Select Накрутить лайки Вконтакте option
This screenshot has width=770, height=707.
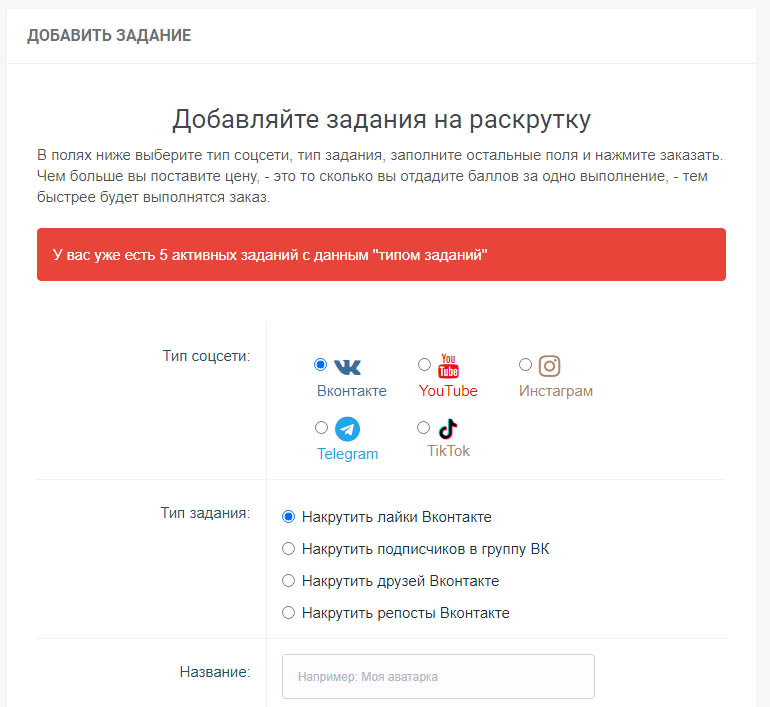coord(289,517)
